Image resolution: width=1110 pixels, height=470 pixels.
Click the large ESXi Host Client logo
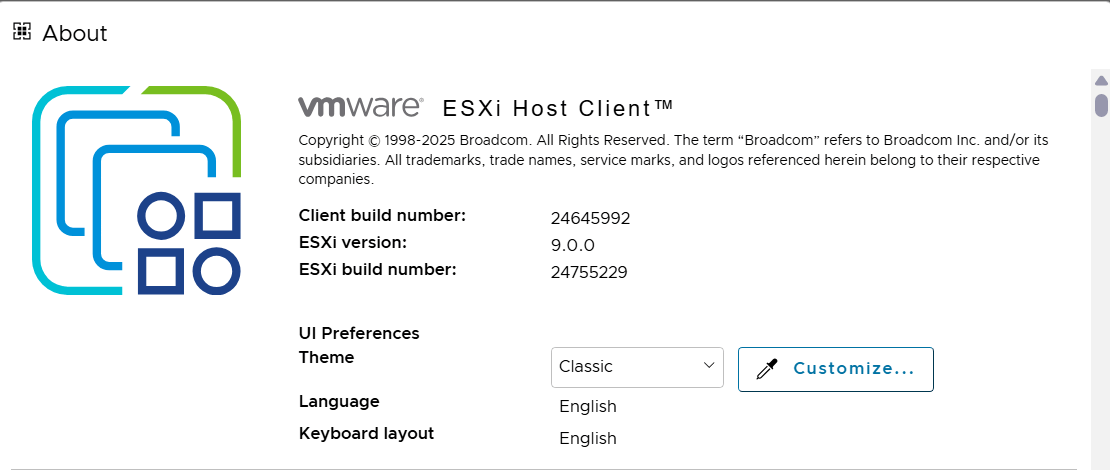(x=137, y=190)
